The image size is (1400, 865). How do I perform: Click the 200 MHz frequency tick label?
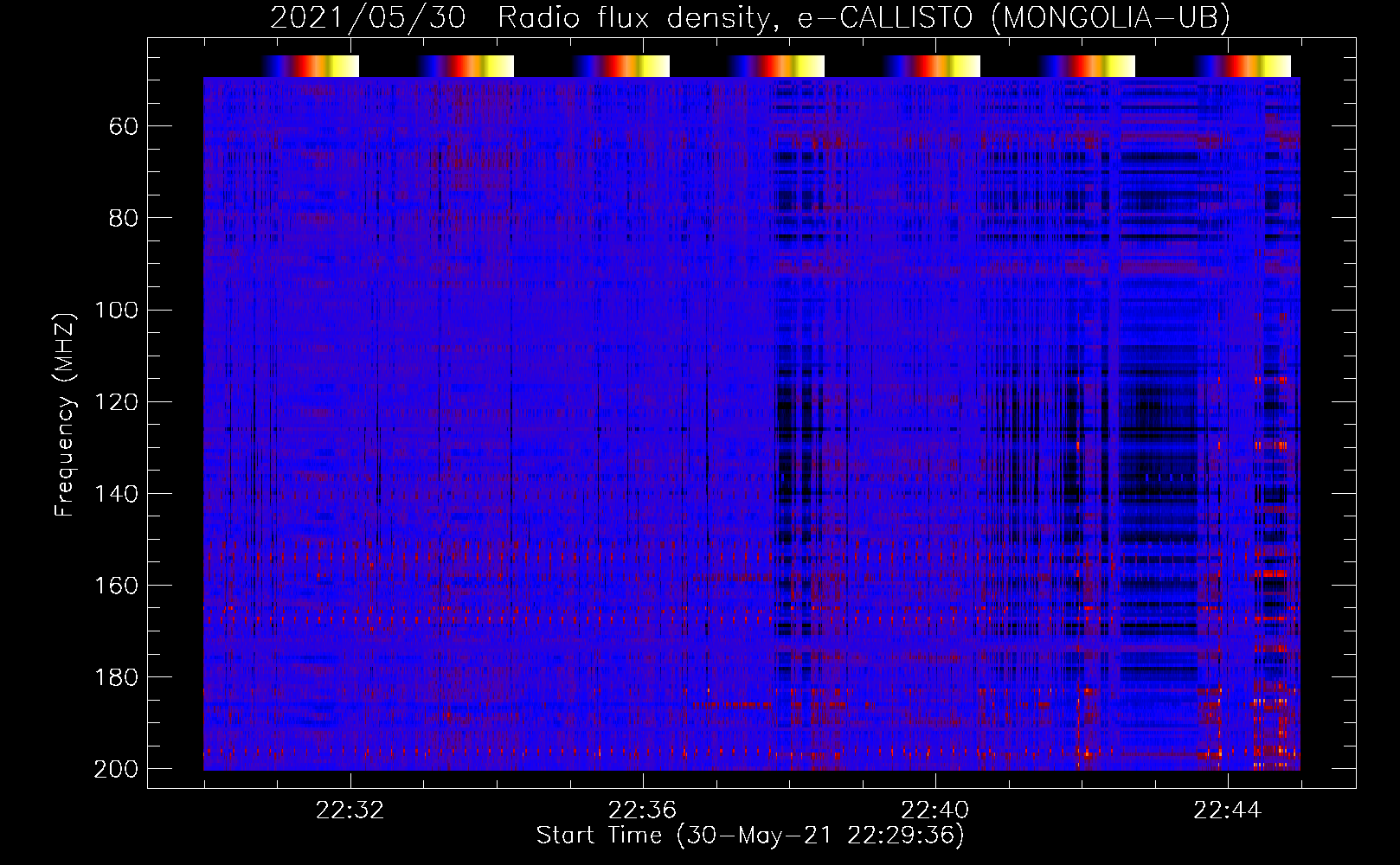115,769
